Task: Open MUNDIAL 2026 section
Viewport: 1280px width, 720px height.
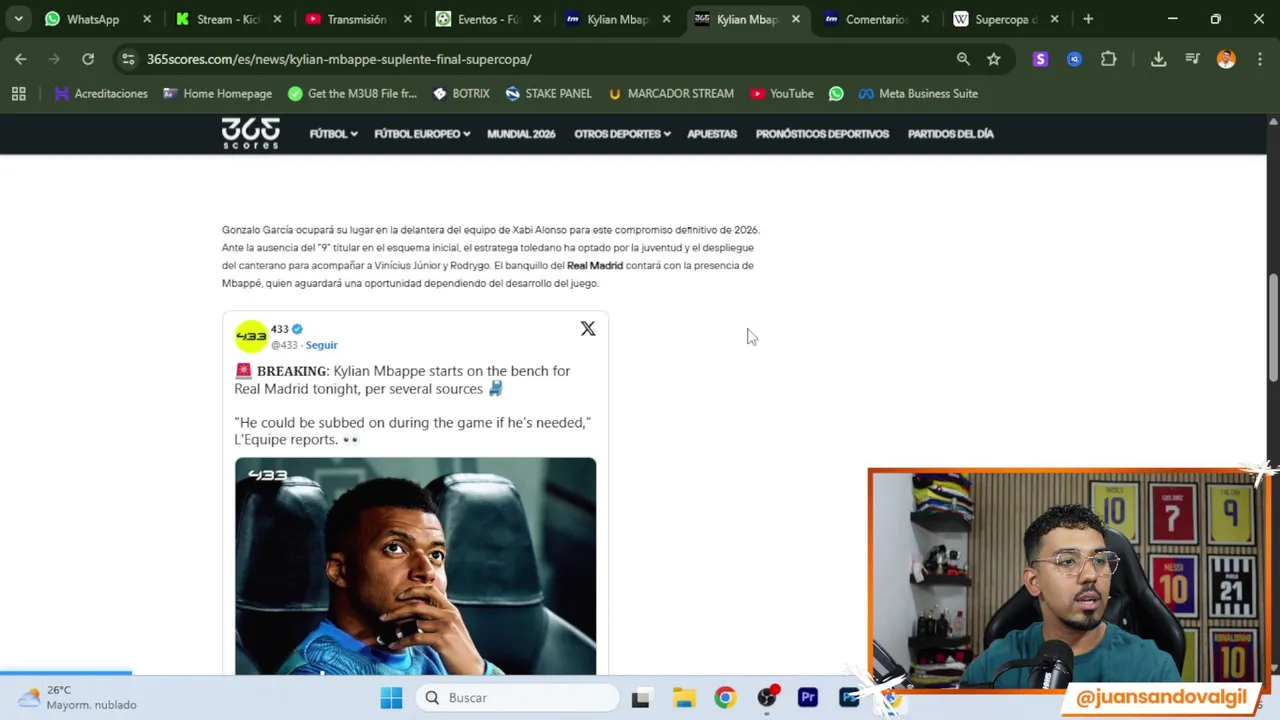Action: coord(521,134)
